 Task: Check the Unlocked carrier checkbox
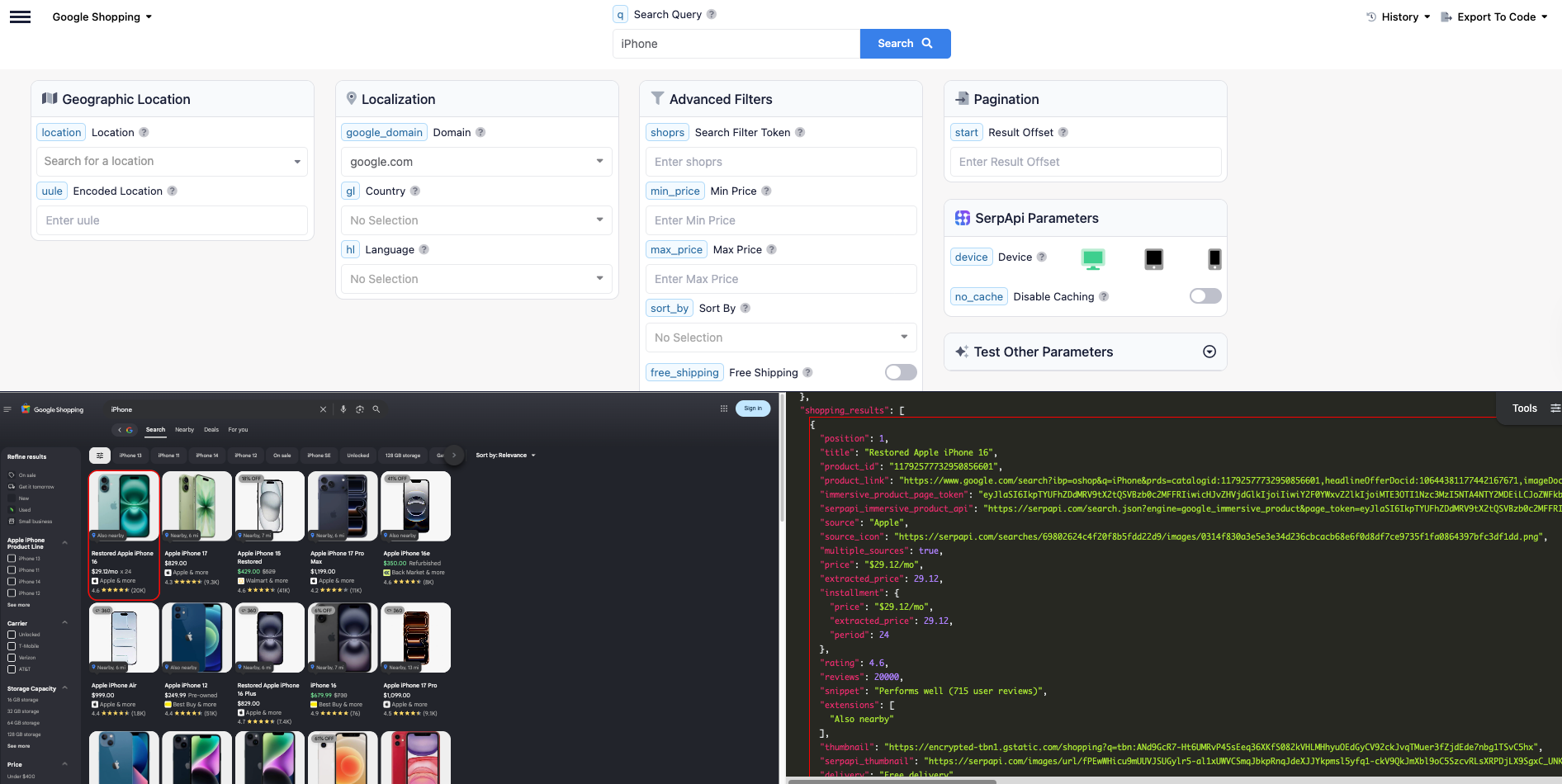pyautogui.click(x=12, y=635)
